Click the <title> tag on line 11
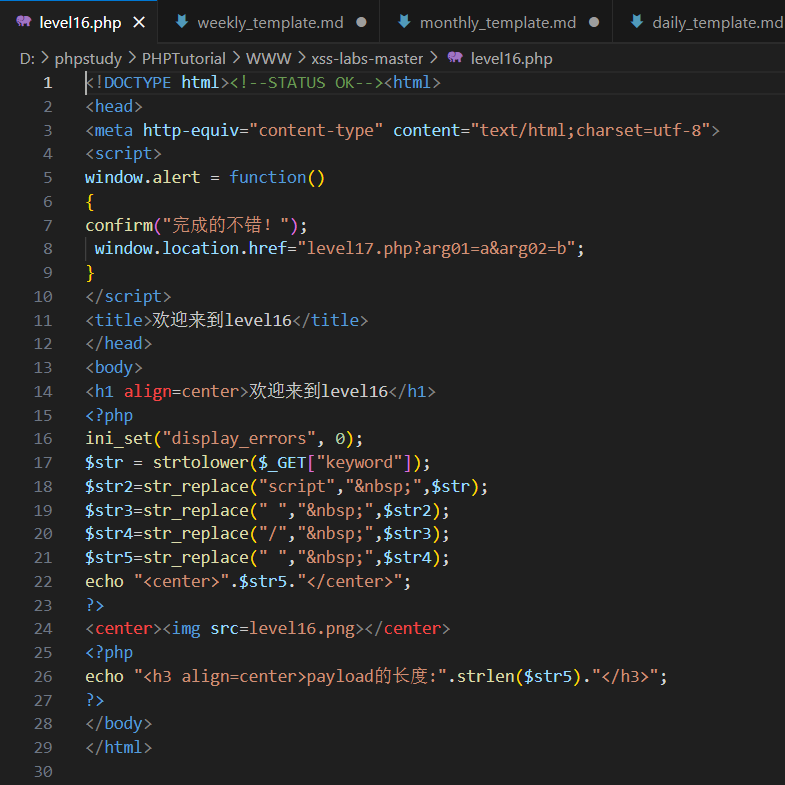Screen dimensions: 785x785 [x=119, y=320]
